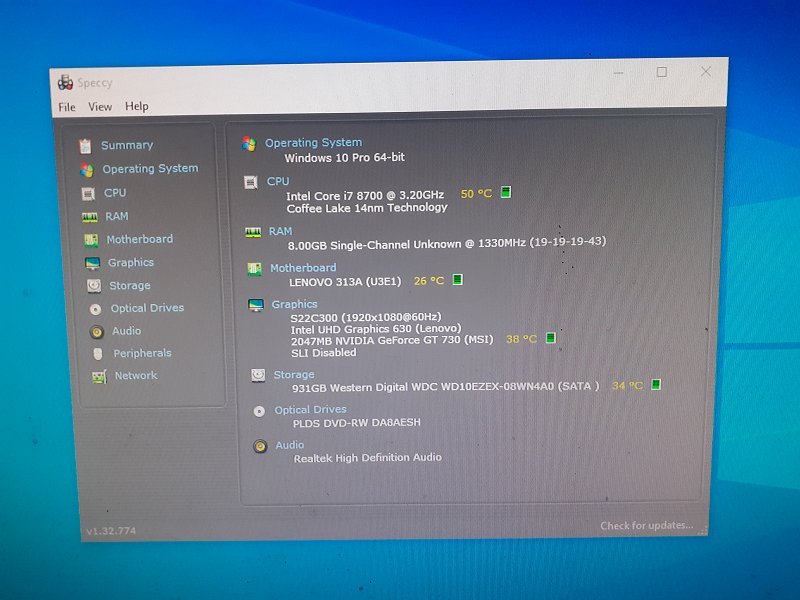Image resolution: width=800 pixels, height=600 pixels.
Task: Click the CPU chip sidebar icon
Action: 88,193
